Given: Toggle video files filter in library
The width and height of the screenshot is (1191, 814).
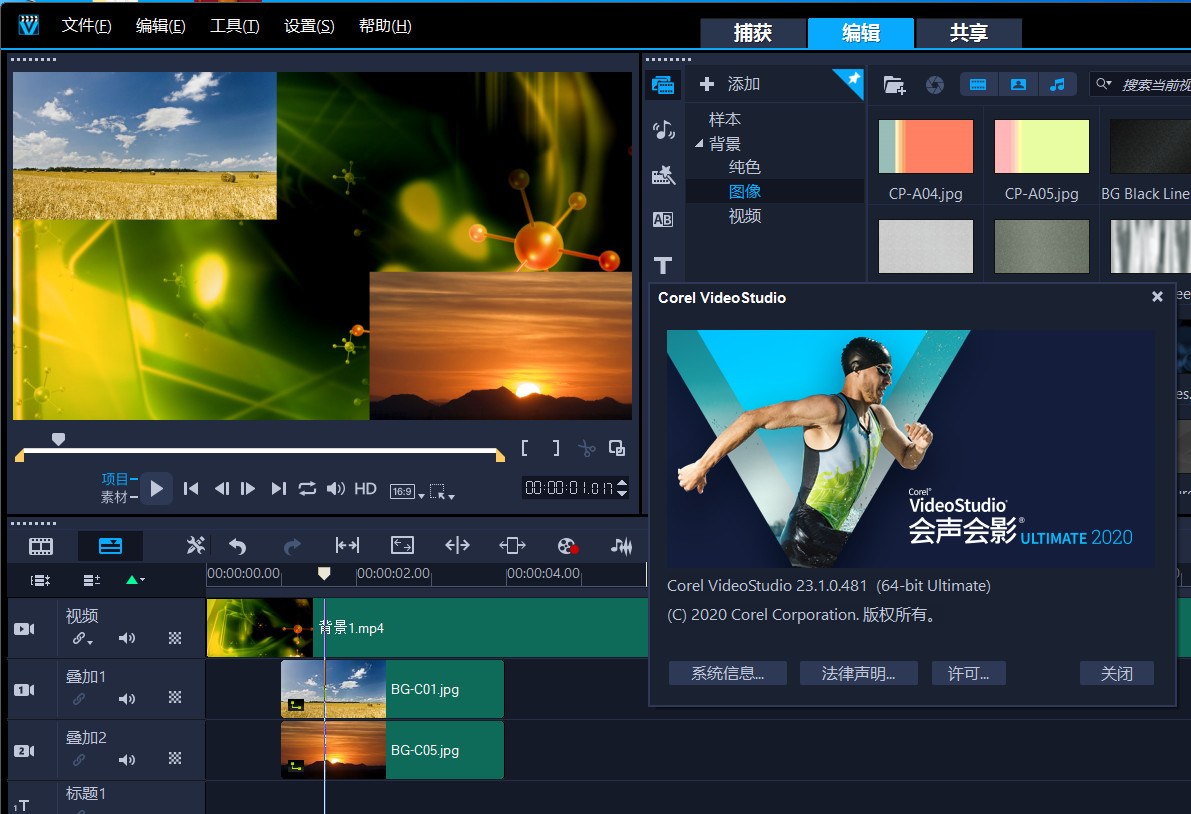Looking at the screenshot, I should (978, 84).
